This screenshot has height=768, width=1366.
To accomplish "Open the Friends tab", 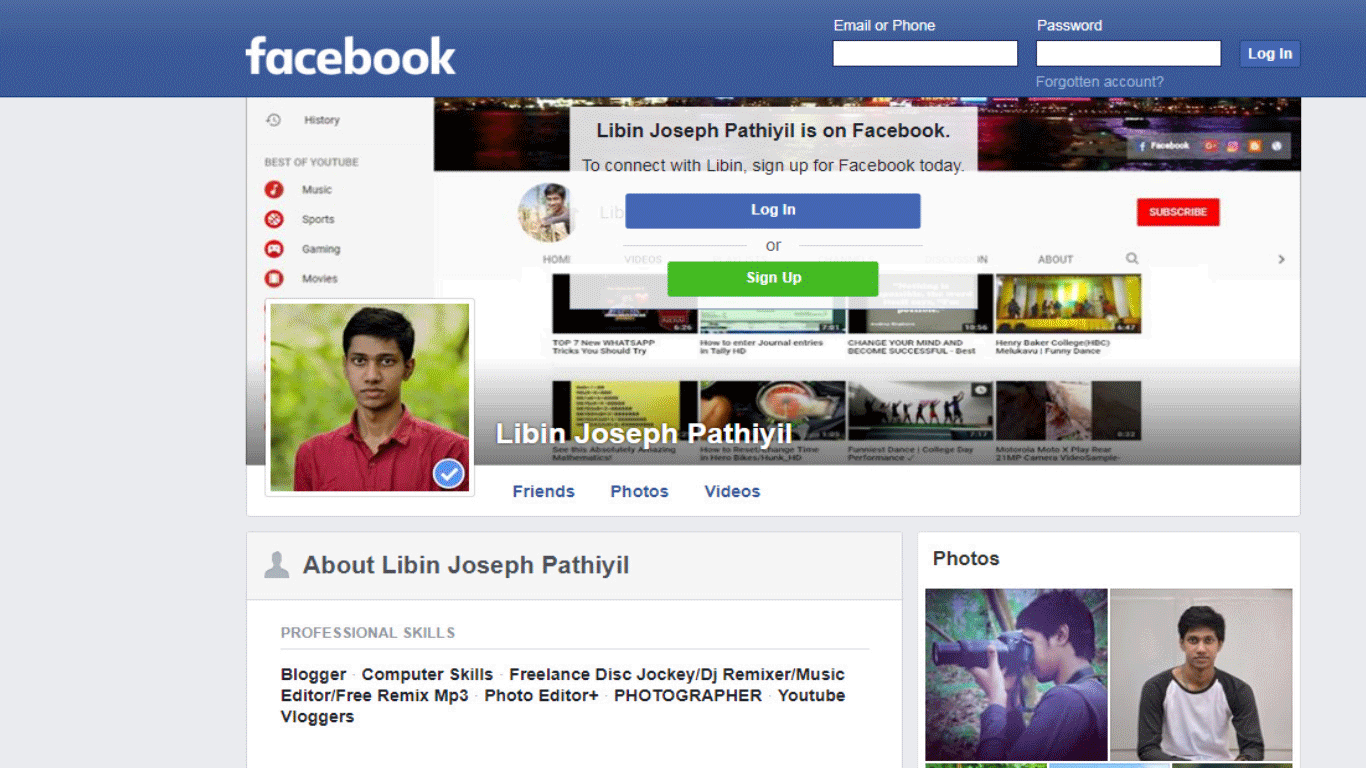I will [x=543, y=491].
